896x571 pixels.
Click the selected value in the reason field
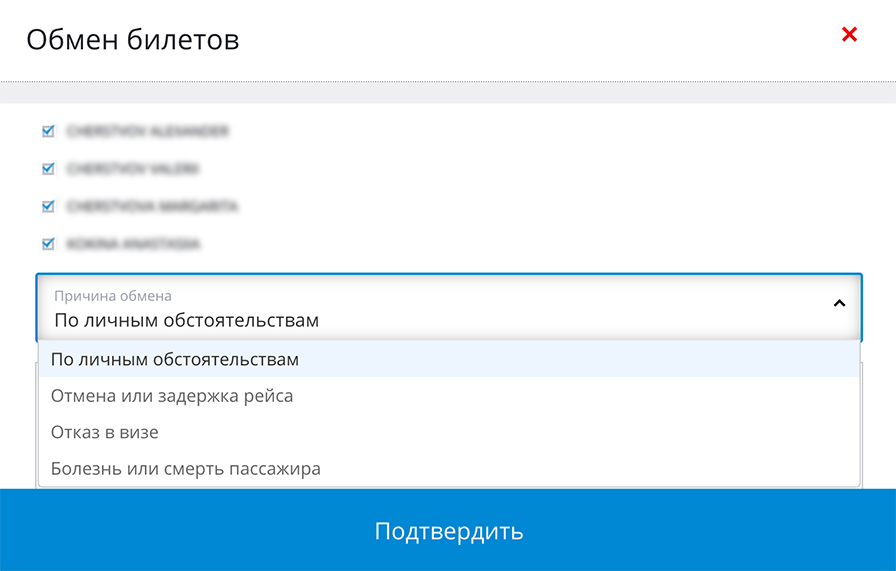point(186,321)
